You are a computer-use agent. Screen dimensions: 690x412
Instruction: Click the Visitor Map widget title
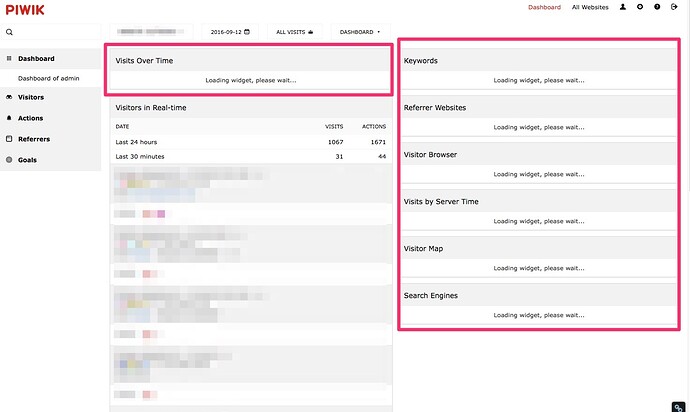click(423, 249)
